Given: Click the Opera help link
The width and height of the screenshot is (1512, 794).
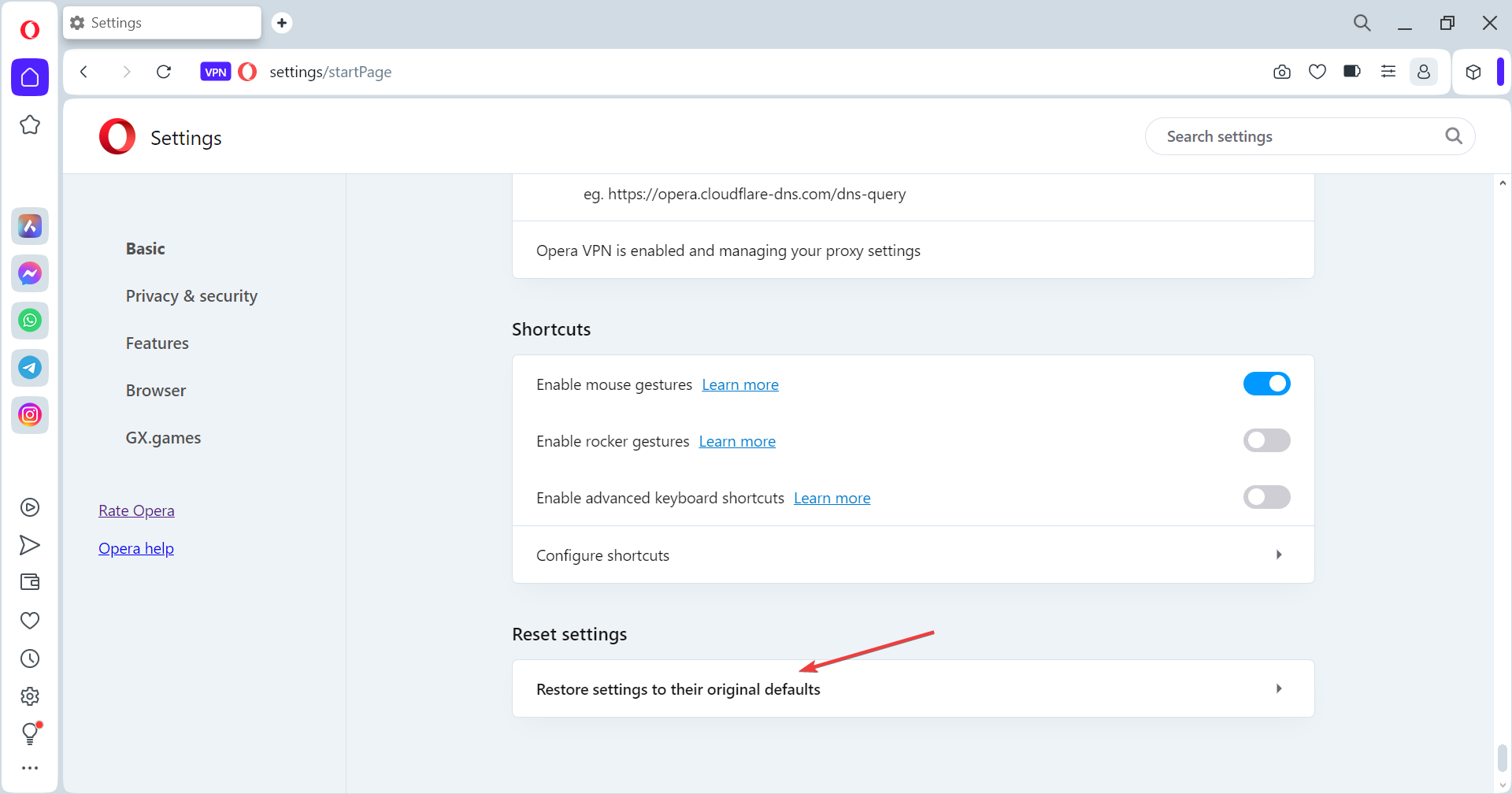Looking at the screenshot, I should [136, 548].
